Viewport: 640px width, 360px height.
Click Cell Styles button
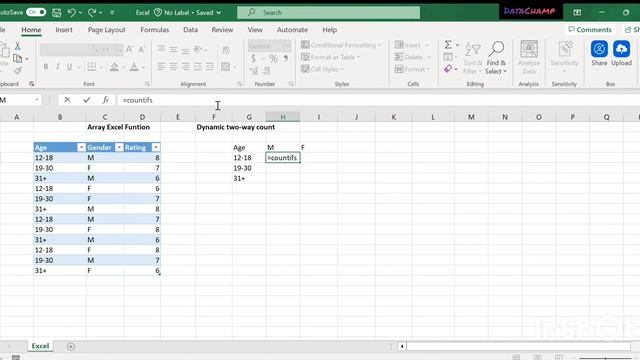(x=322, y=69)
